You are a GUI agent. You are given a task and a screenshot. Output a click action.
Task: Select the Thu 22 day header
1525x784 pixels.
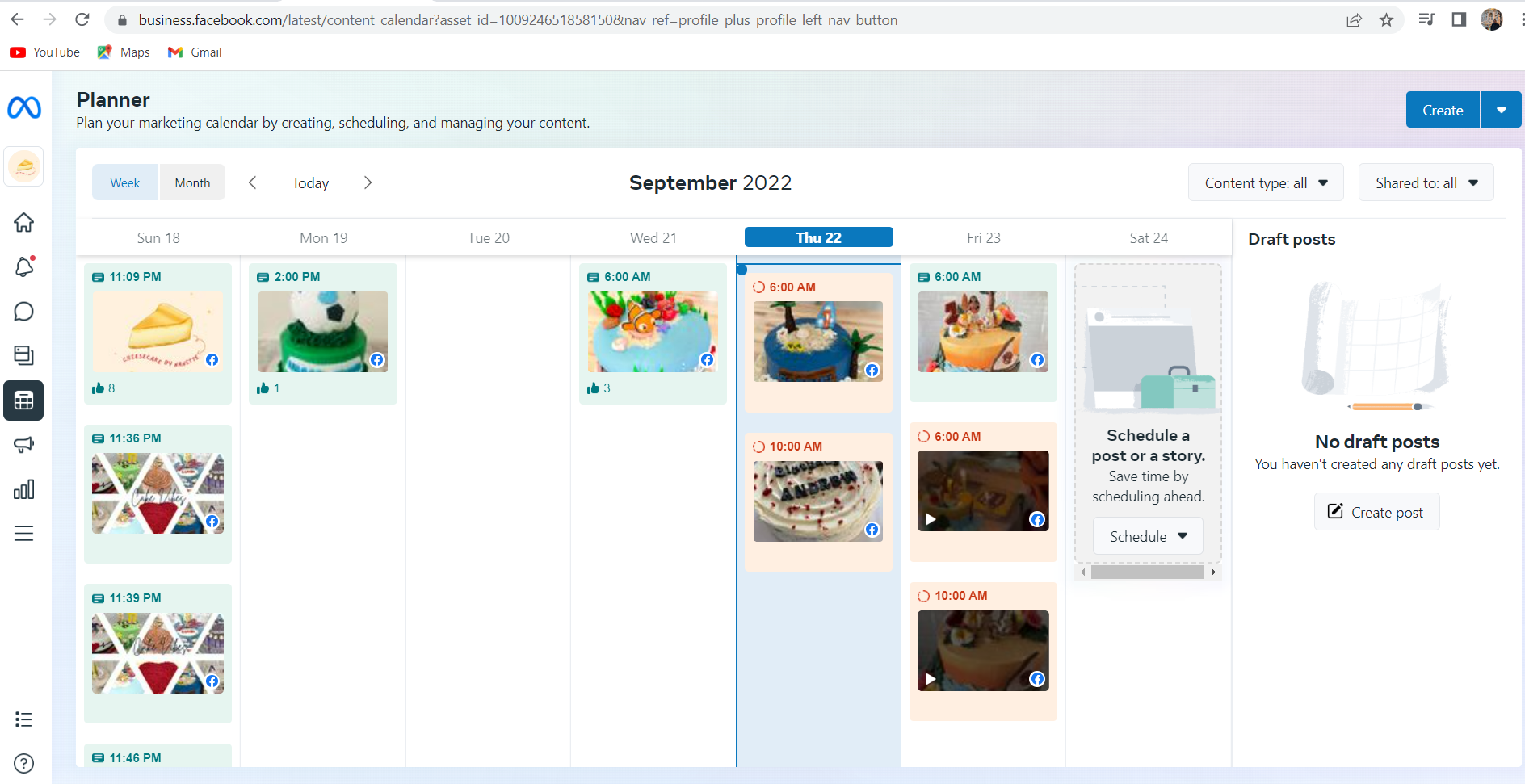coord(818,237)
